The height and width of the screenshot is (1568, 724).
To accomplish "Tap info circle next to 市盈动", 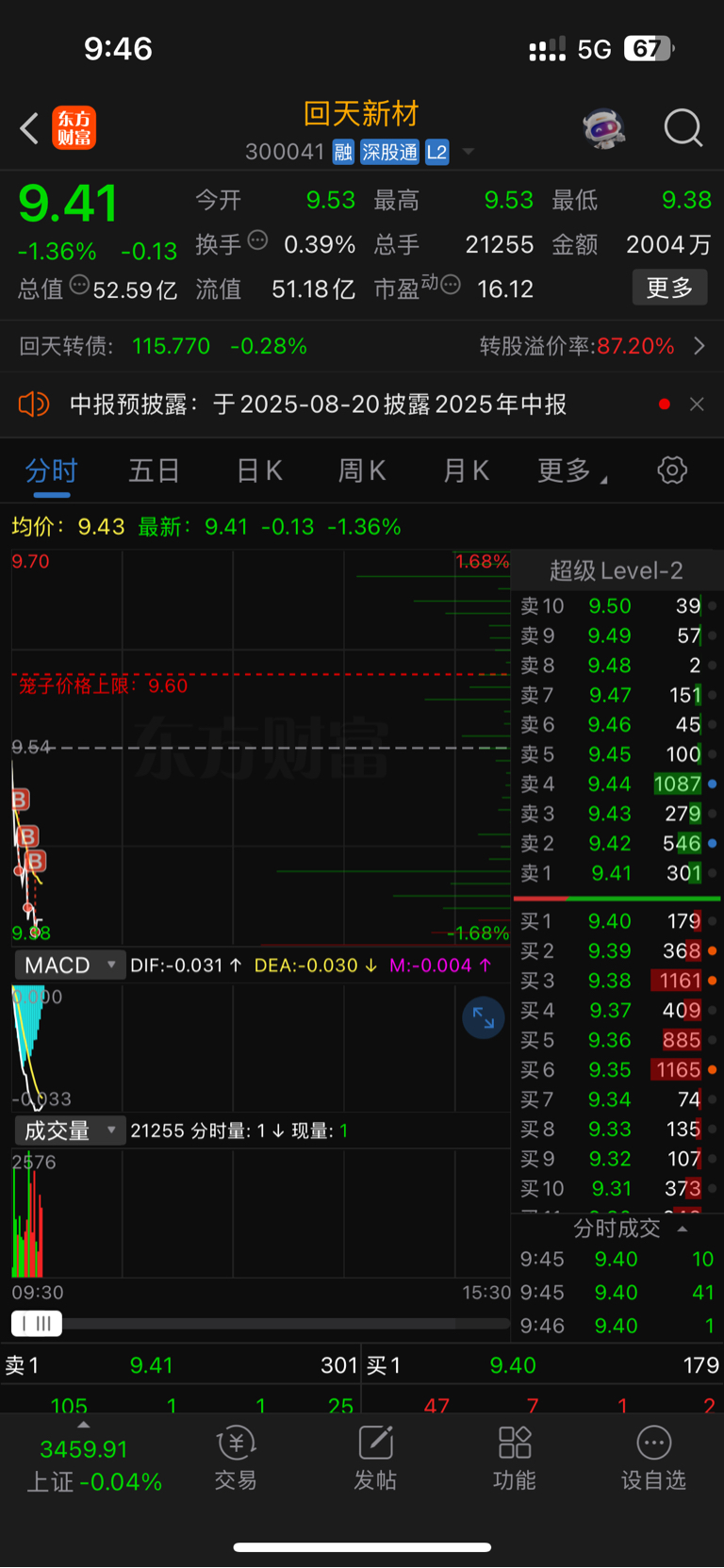I will tap(451, 284).
